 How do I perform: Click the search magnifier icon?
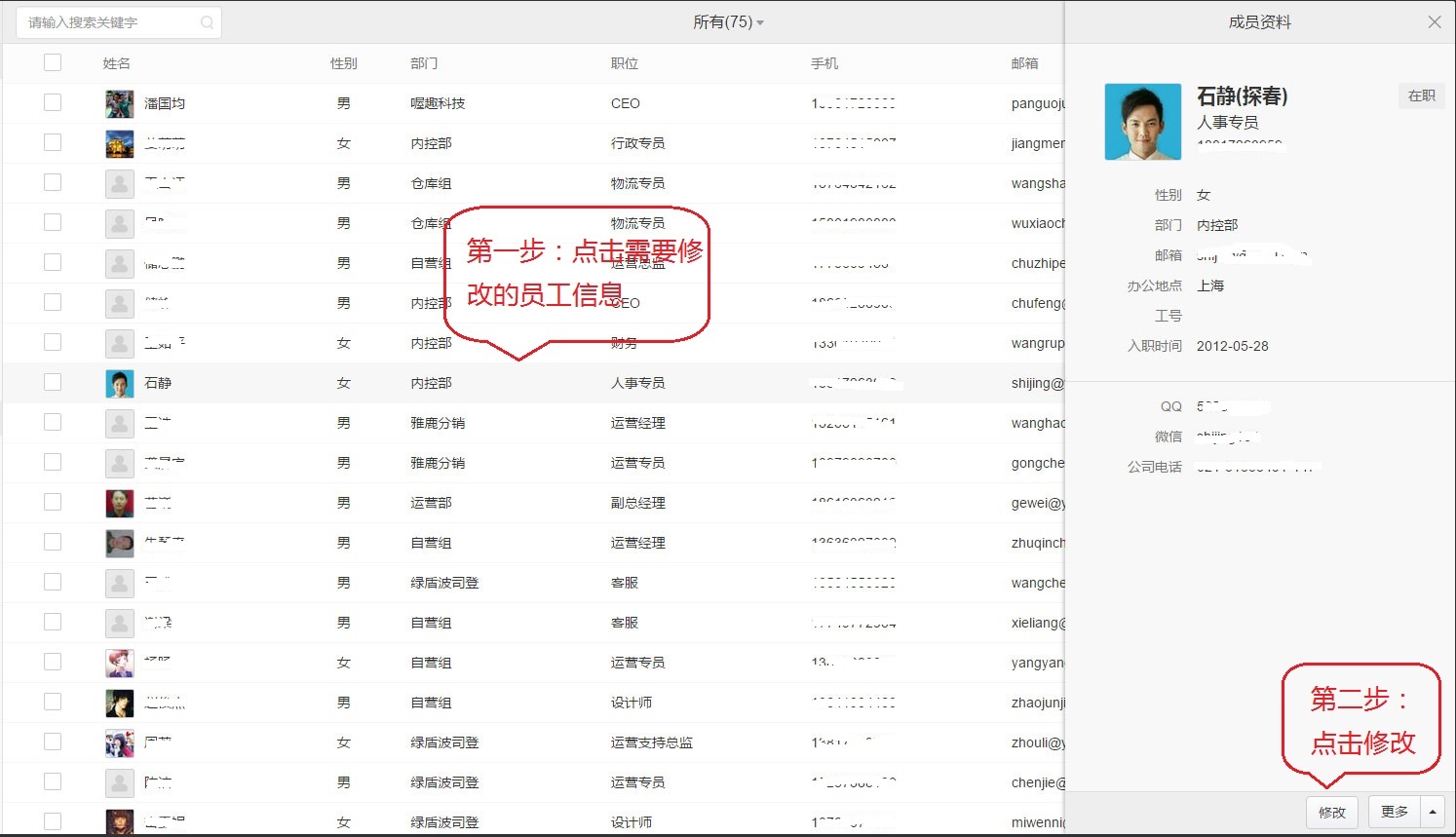click(x=207, y=22)
